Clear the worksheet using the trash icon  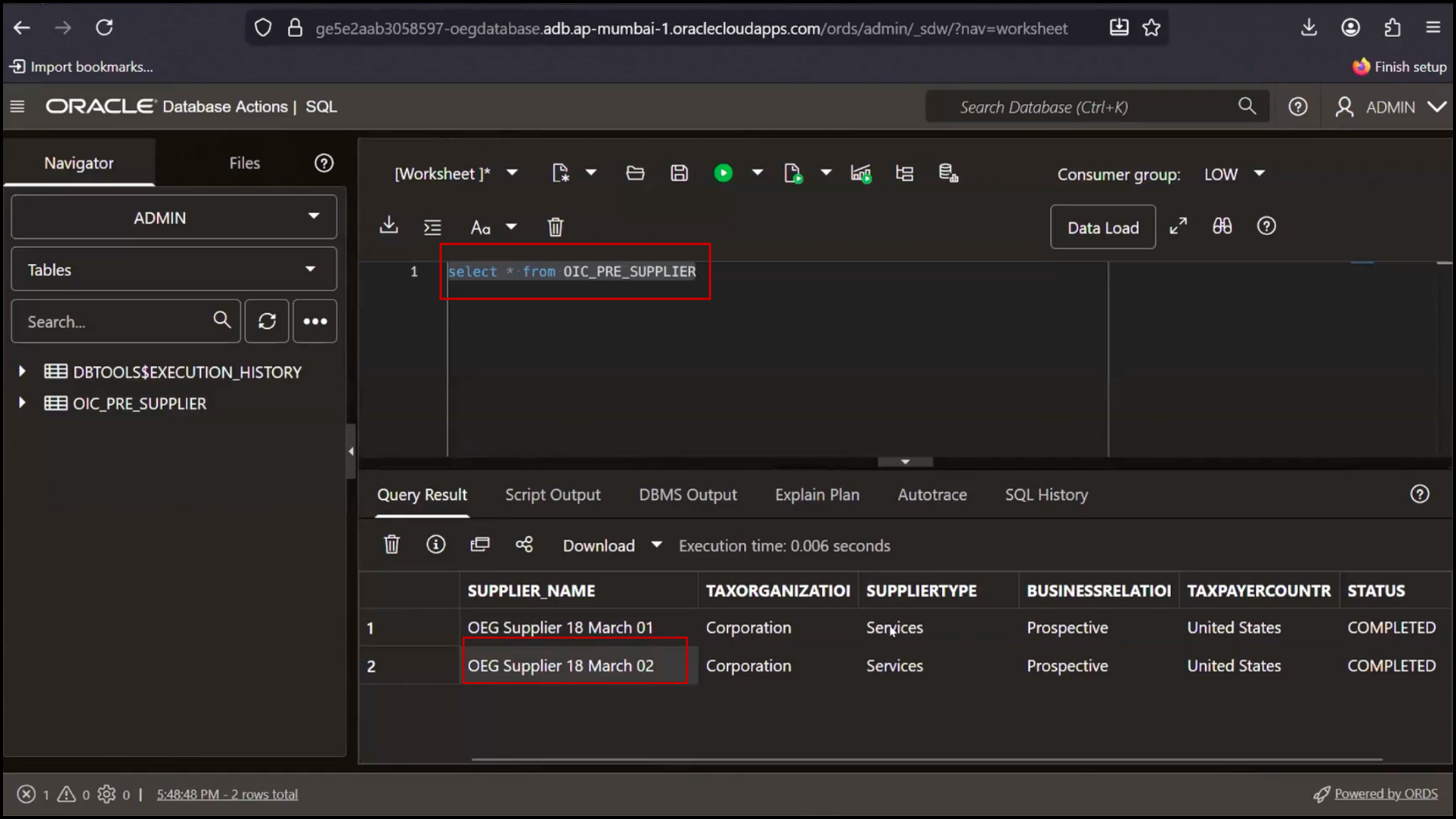click(555, 226)
